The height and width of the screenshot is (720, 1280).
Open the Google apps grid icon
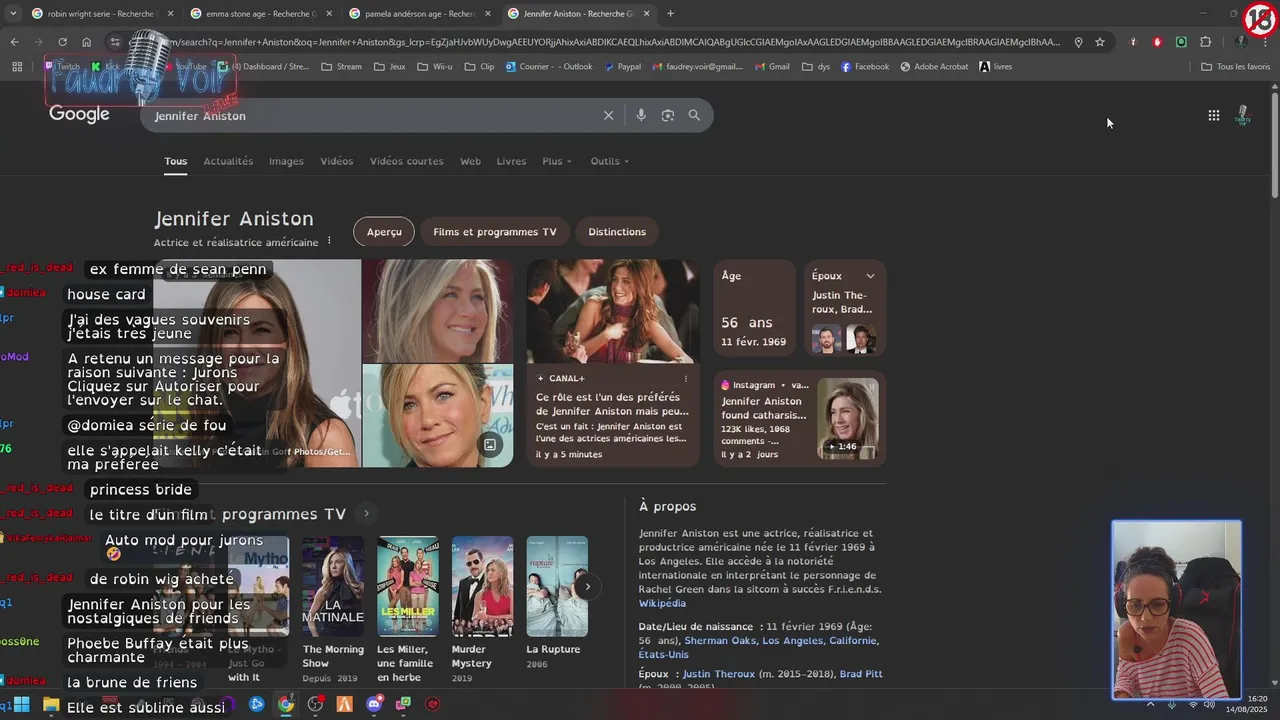coord(1213,115)
